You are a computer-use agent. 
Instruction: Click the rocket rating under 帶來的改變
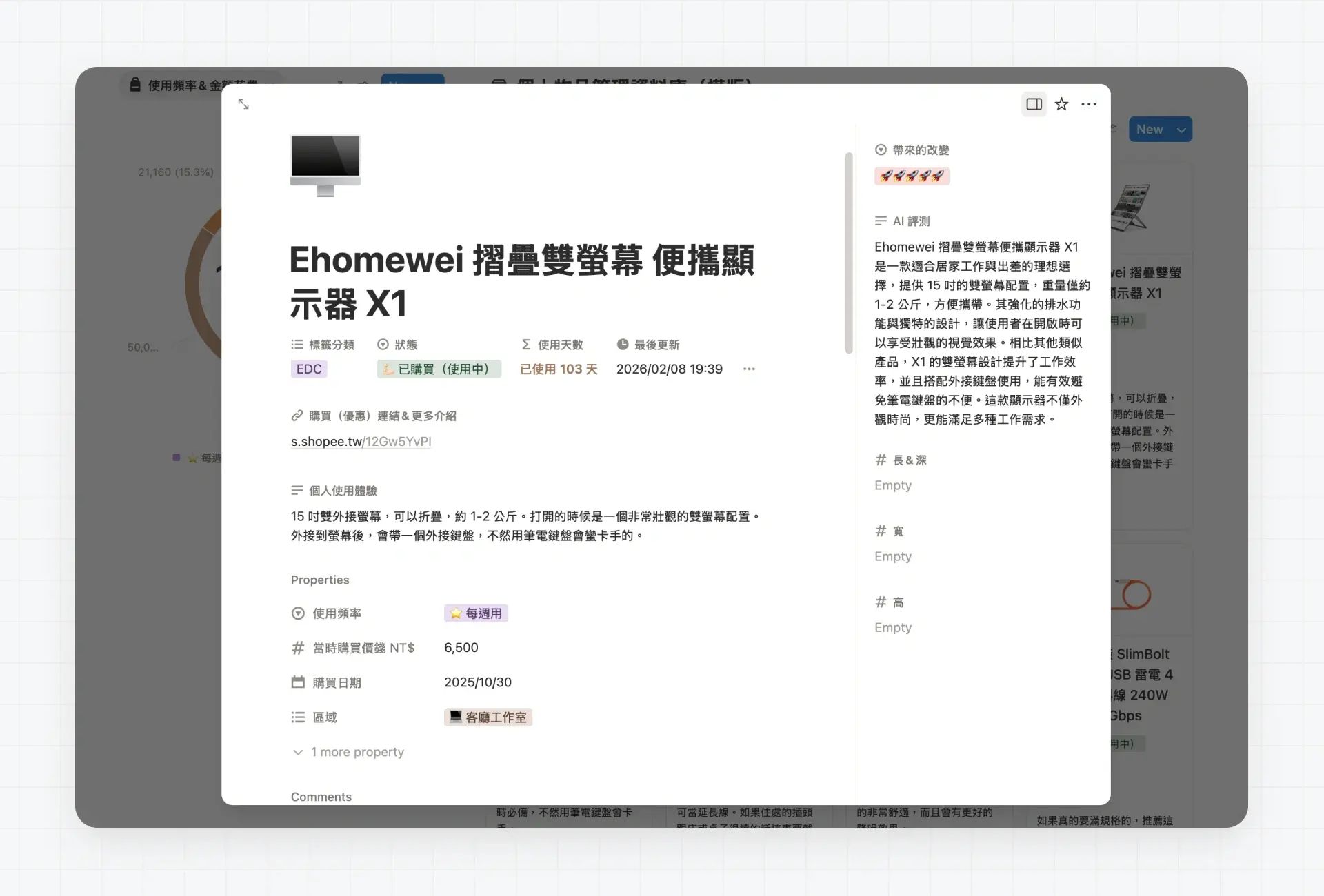(912, 176)
